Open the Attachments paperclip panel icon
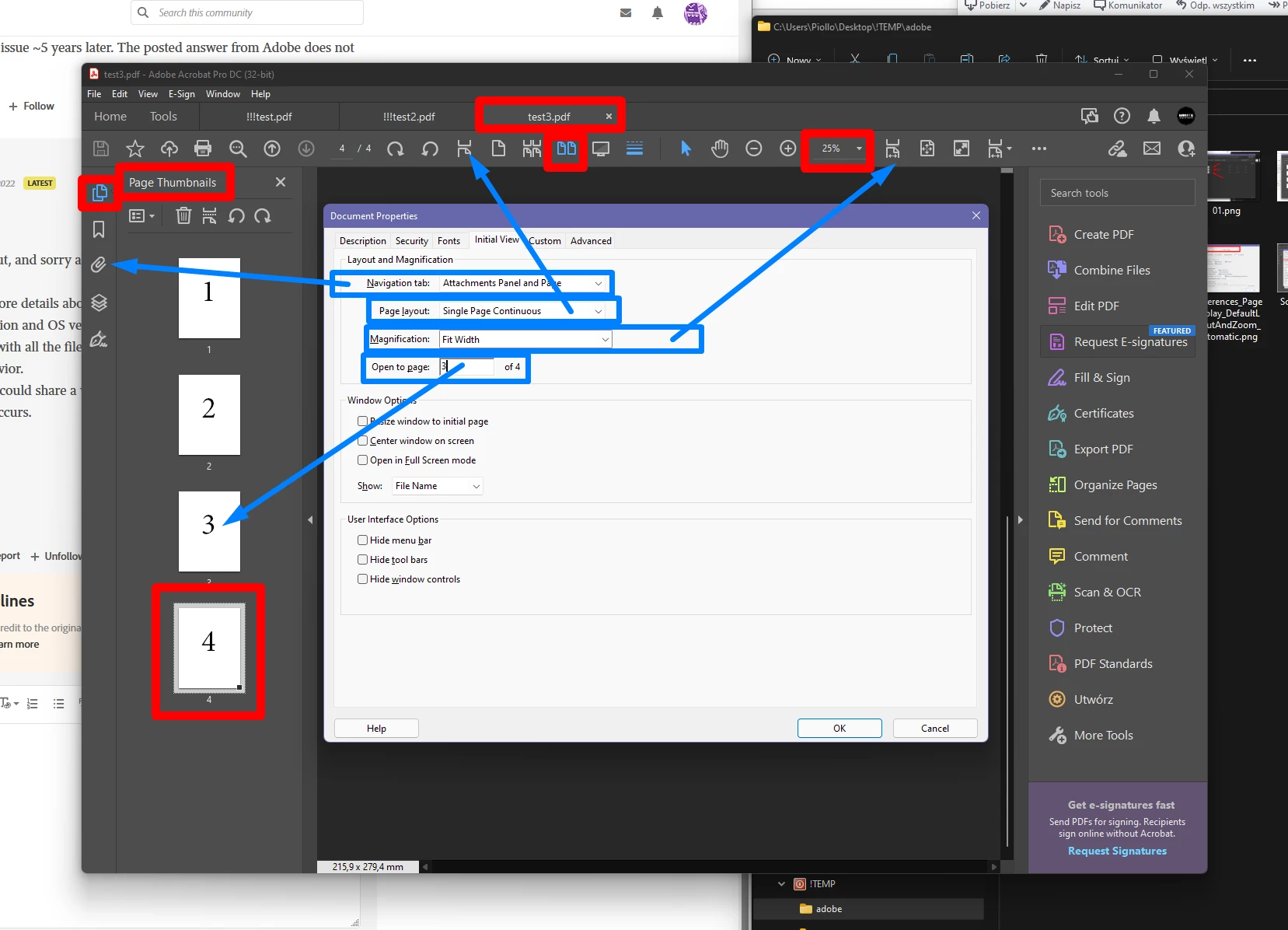The image size is (1288, 930). pyautogui.click(x=99, y=265)
